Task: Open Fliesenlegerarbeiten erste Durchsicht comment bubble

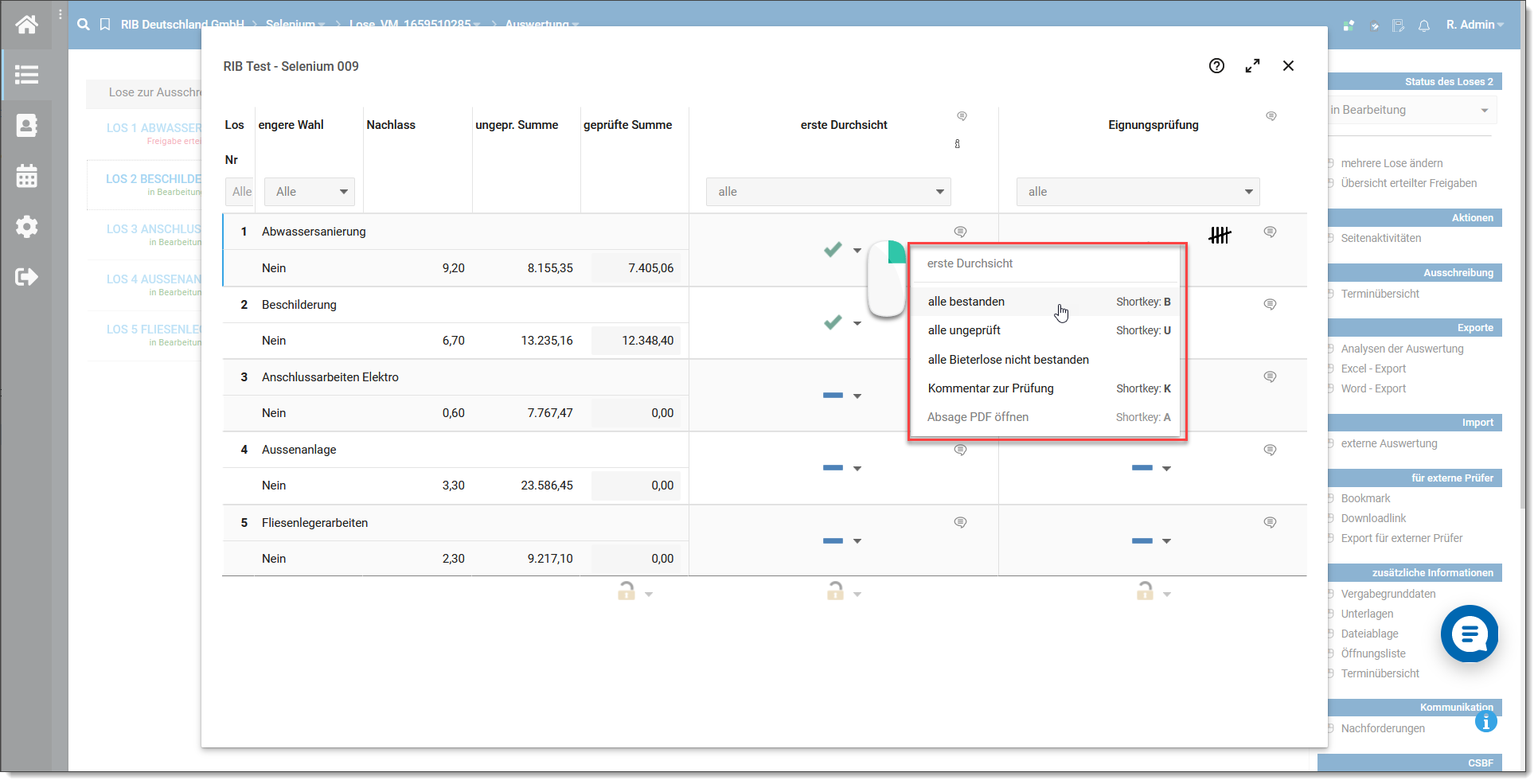Action: tap(960, 522)
